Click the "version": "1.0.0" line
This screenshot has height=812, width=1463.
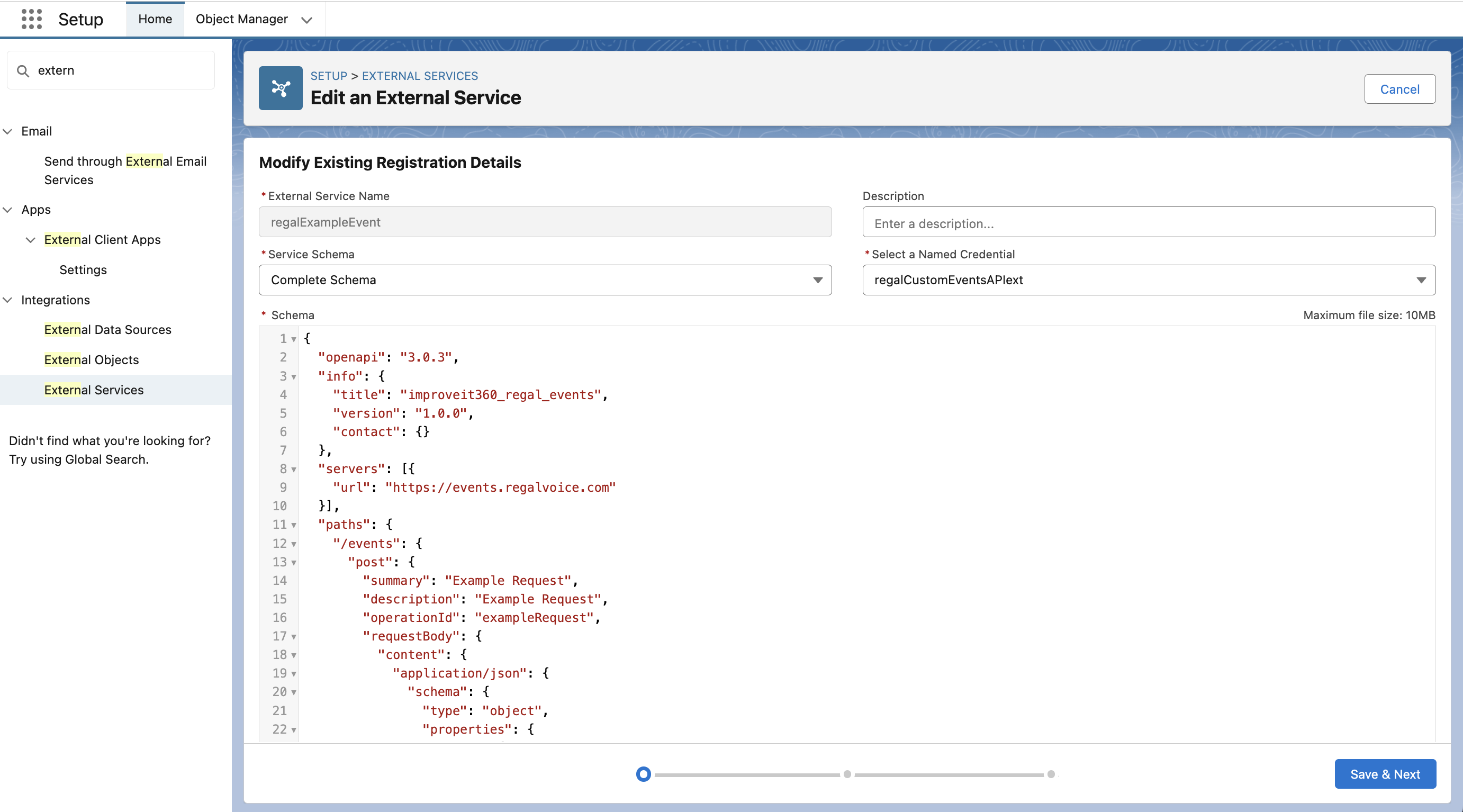(x=403, y=413)
